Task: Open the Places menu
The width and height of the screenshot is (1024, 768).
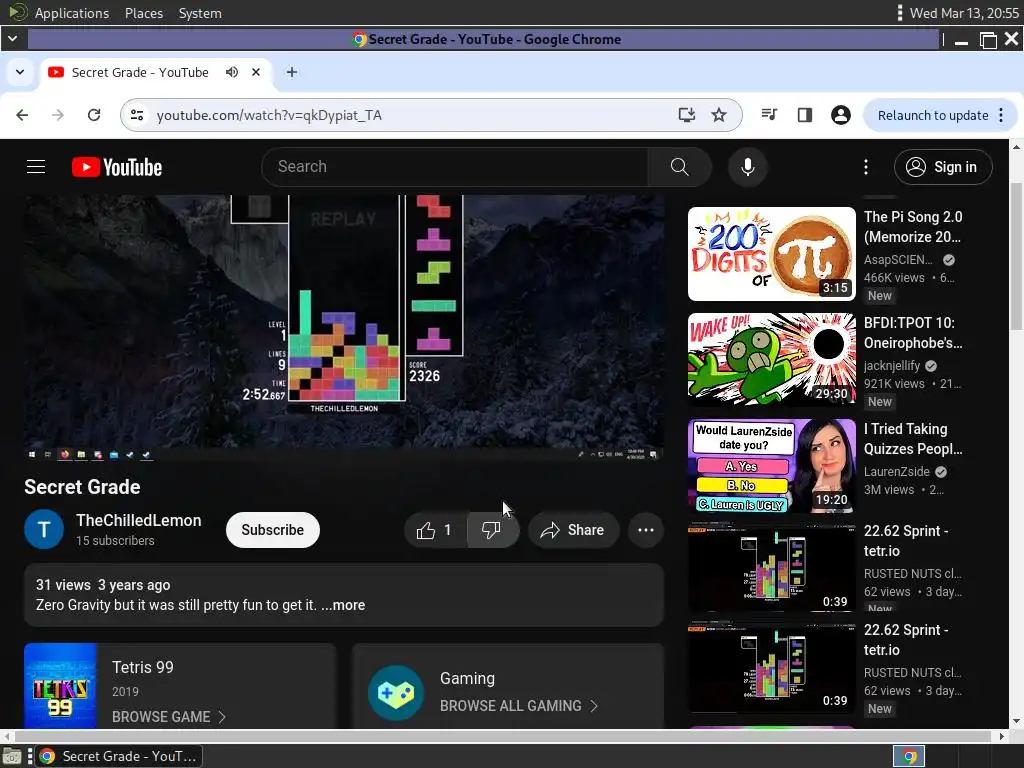Action: (x=144, y=13)
